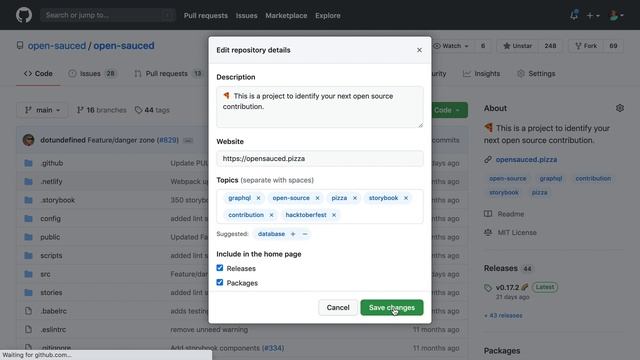Click inside the Description text area
This screenshot has width=640, height=360.
point(320,107)
